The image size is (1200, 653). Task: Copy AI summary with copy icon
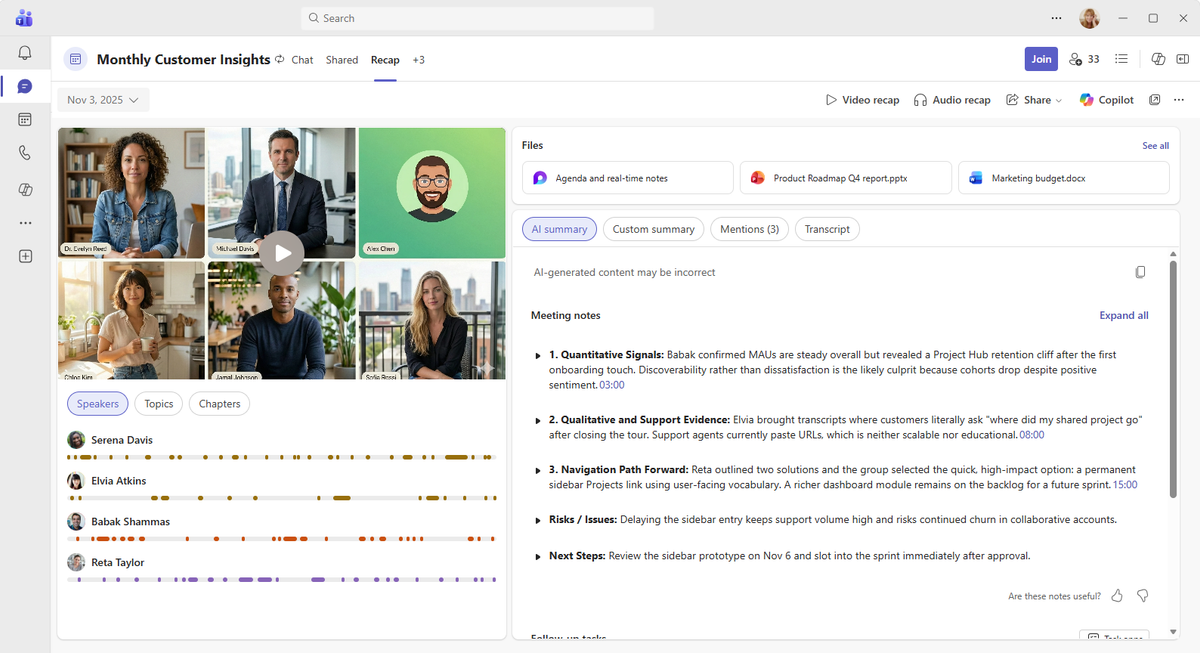click(1140, 272)
